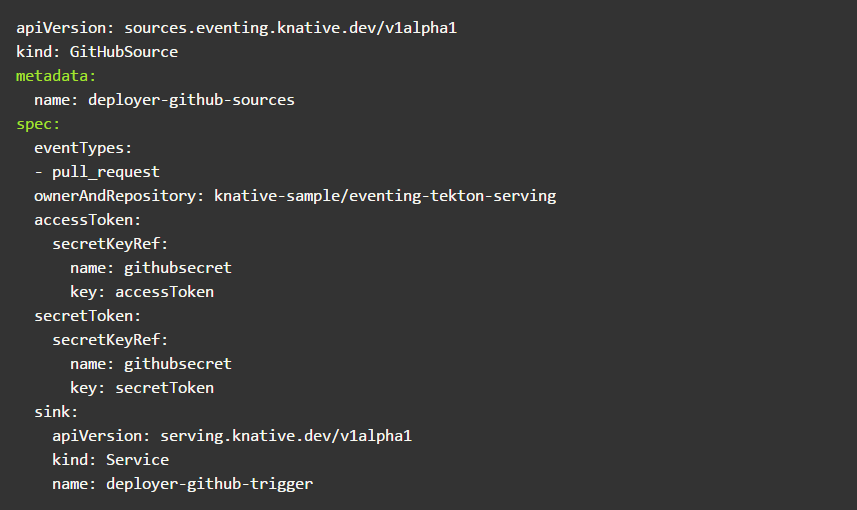This screenshot has height=510, width=857.
Task: Click the deployer-github-sources name value
Action: pyautogui.click(x=191, y=100)
